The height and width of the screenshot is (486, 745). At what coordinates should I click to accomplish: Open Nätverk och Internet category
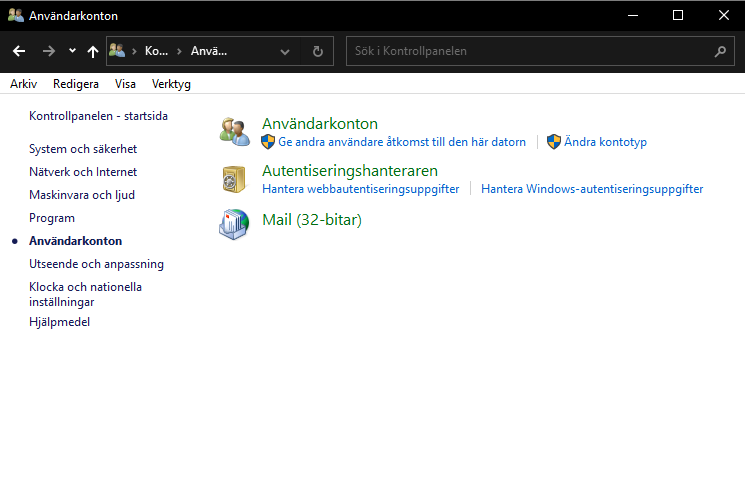83,172
